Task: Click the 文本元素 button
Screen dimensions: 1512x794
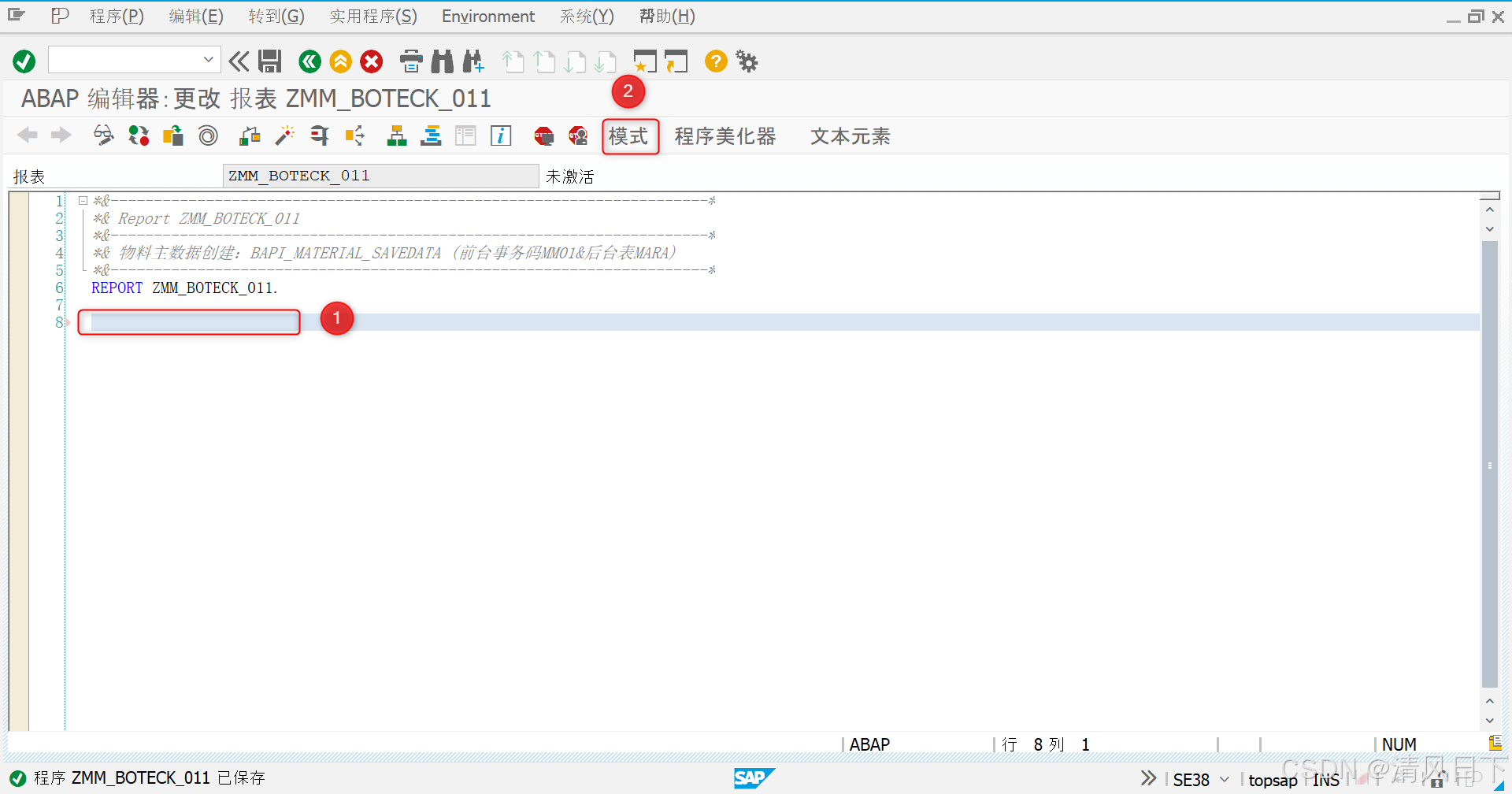Action: (850, 136)
